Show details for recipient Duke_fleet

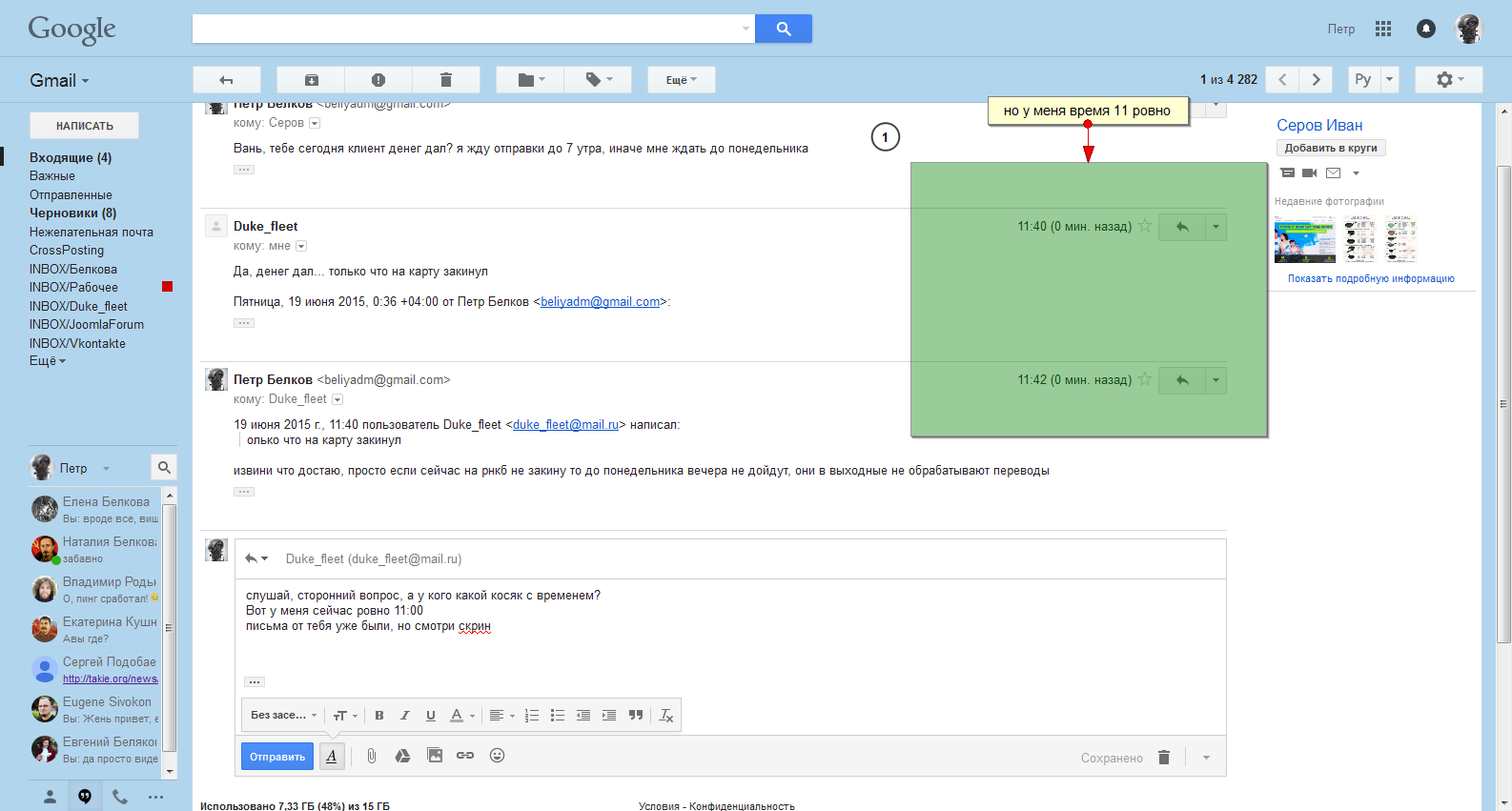point(337,399)
